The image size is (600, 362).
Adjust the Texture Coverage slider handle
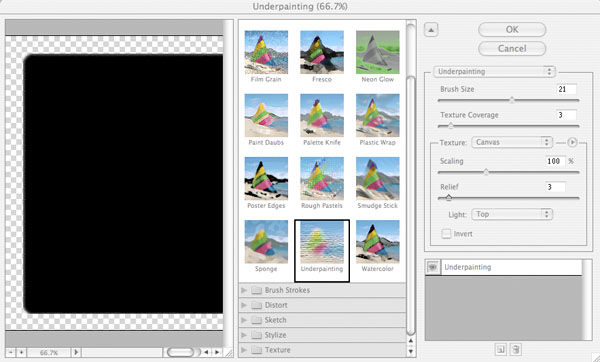(451, 126)
